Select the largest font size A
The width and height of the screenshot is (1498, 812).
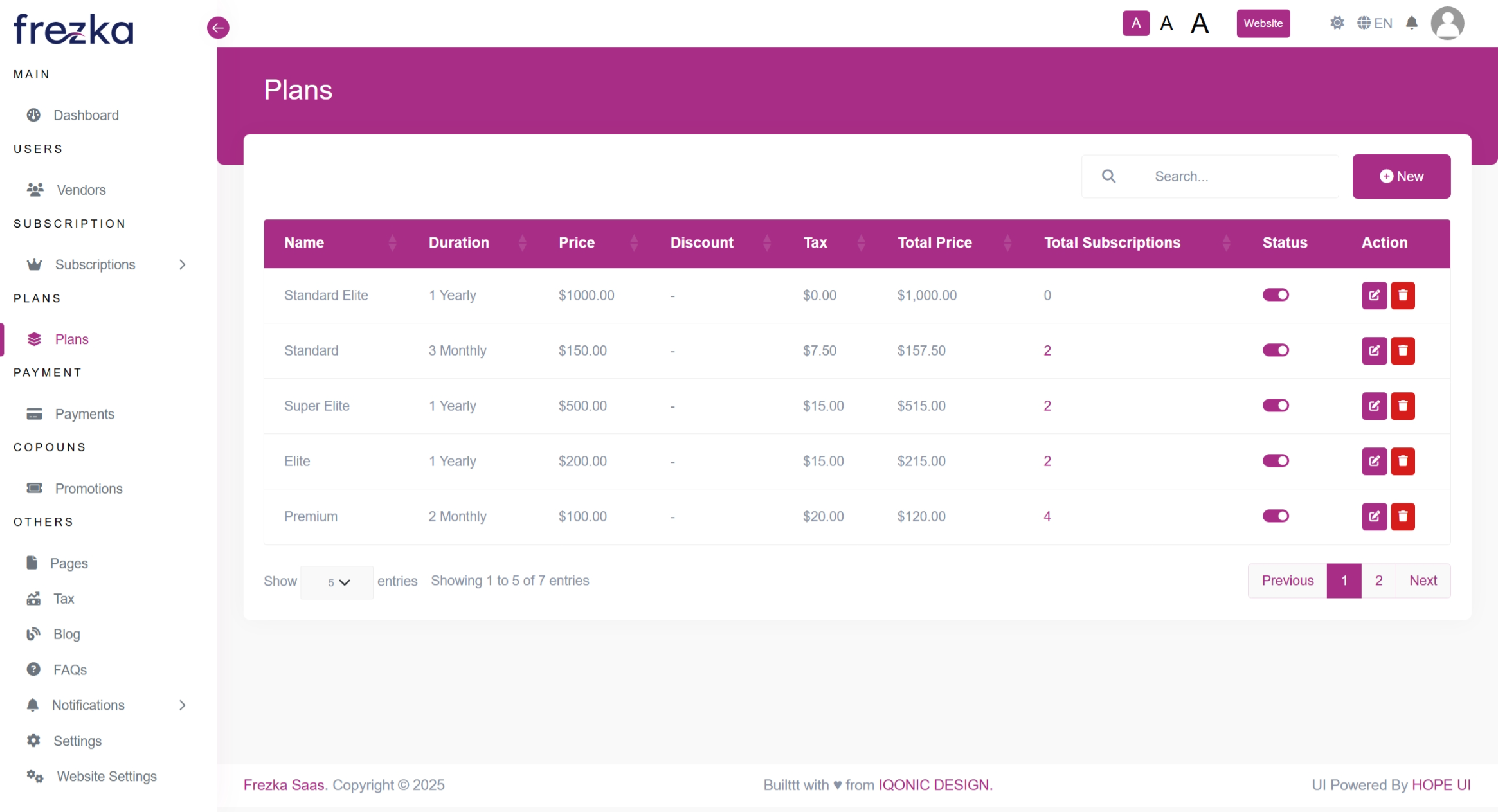click(1199, 24)
